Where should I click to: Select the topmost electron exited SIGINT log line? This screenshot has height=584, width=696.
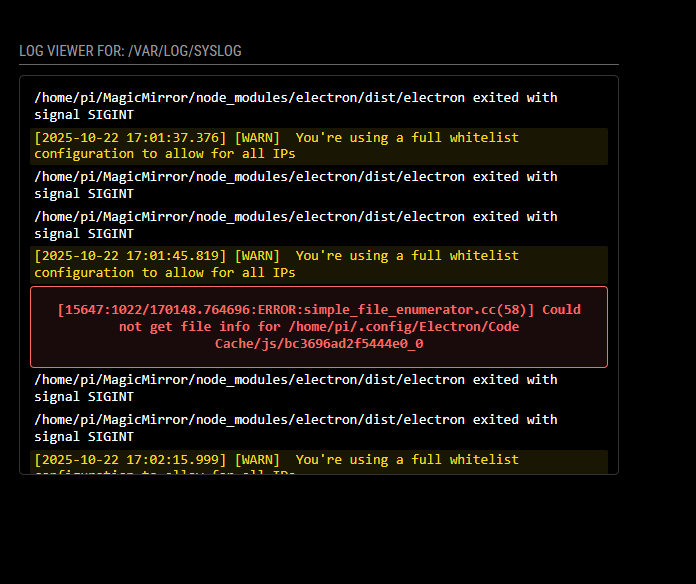[296, 106]
